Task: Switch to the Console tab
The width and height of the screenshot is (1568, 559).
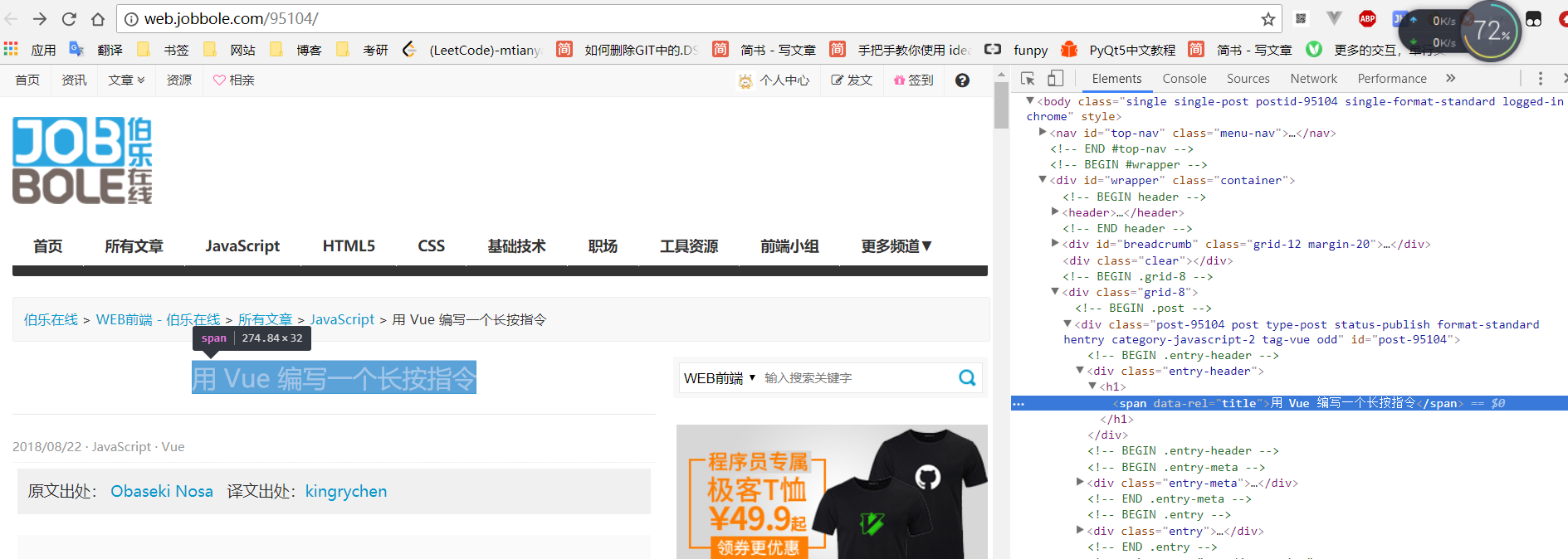Action: [1185, 79]
